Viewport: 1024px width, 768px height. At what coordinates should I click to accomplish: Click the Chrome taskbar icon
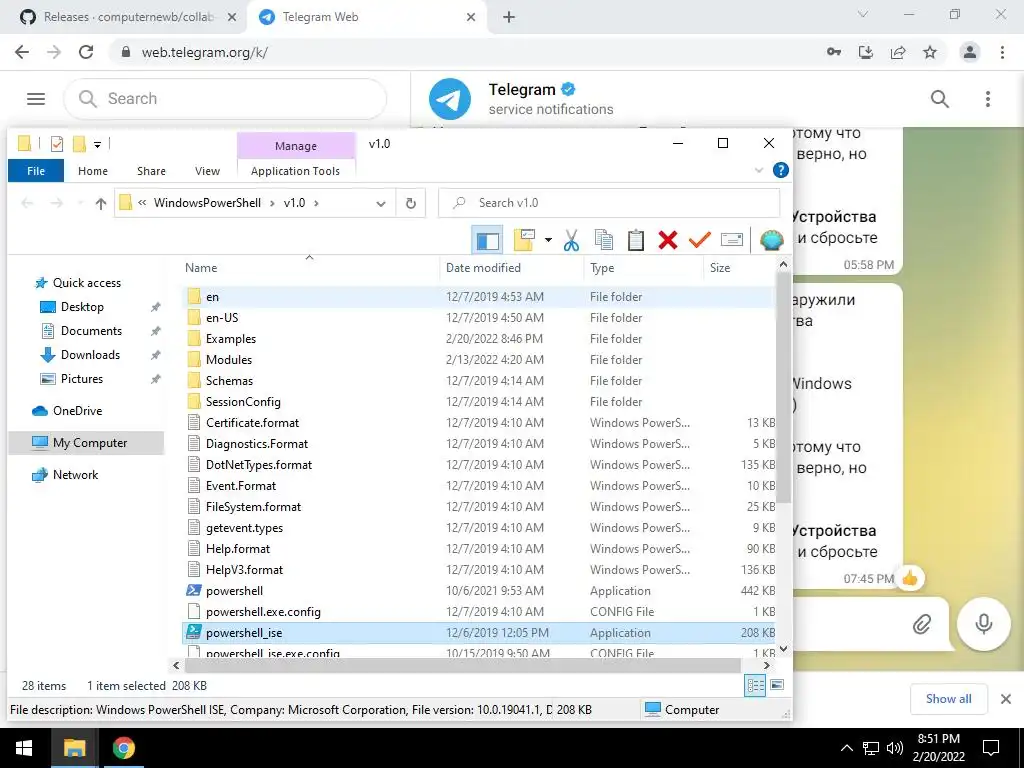(x=123, y=748)
